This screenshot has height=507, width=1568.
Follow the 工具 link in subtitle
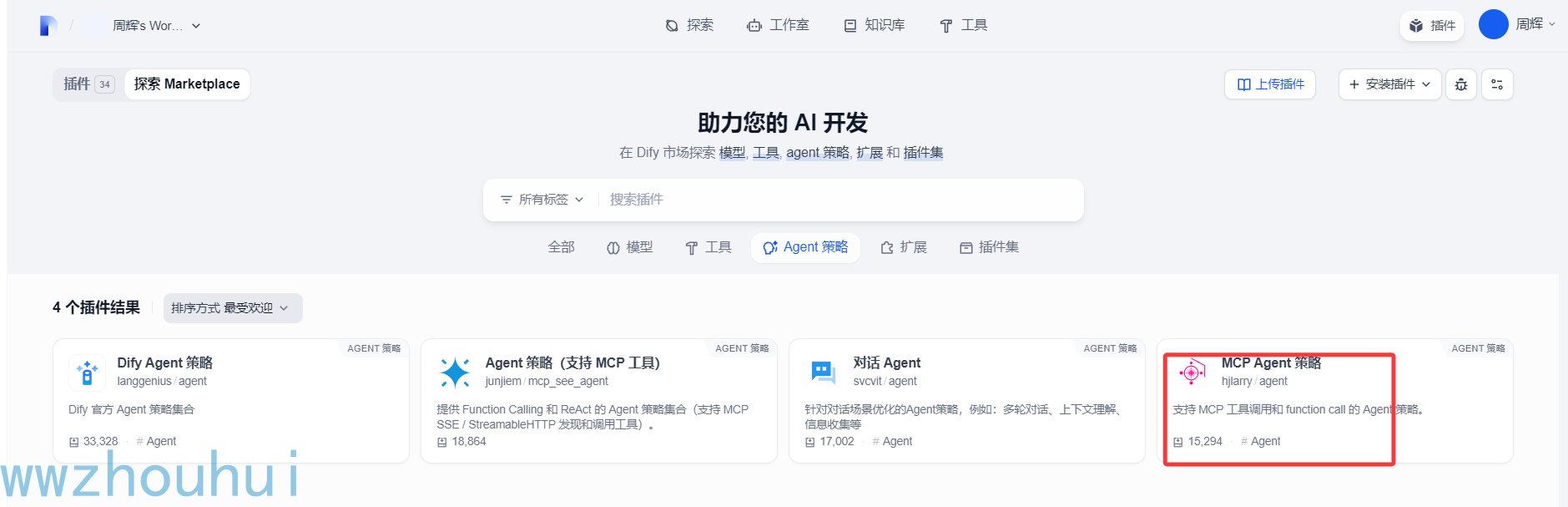(765, 153)
